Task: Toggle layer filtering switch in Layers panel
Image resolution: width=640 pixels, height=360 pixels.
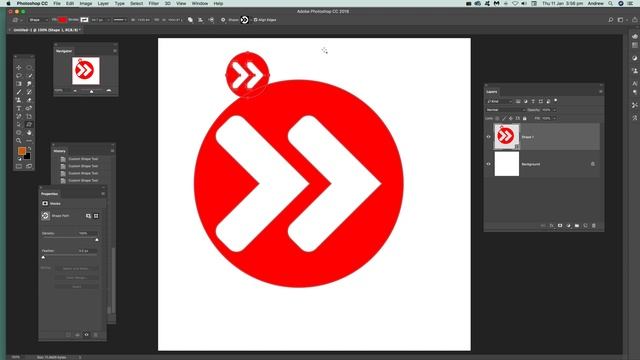Action: tap(556, 100)
